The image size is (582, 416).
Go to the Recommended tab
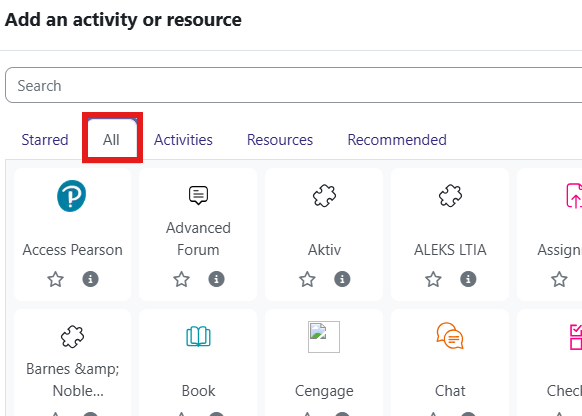(397, 140)
